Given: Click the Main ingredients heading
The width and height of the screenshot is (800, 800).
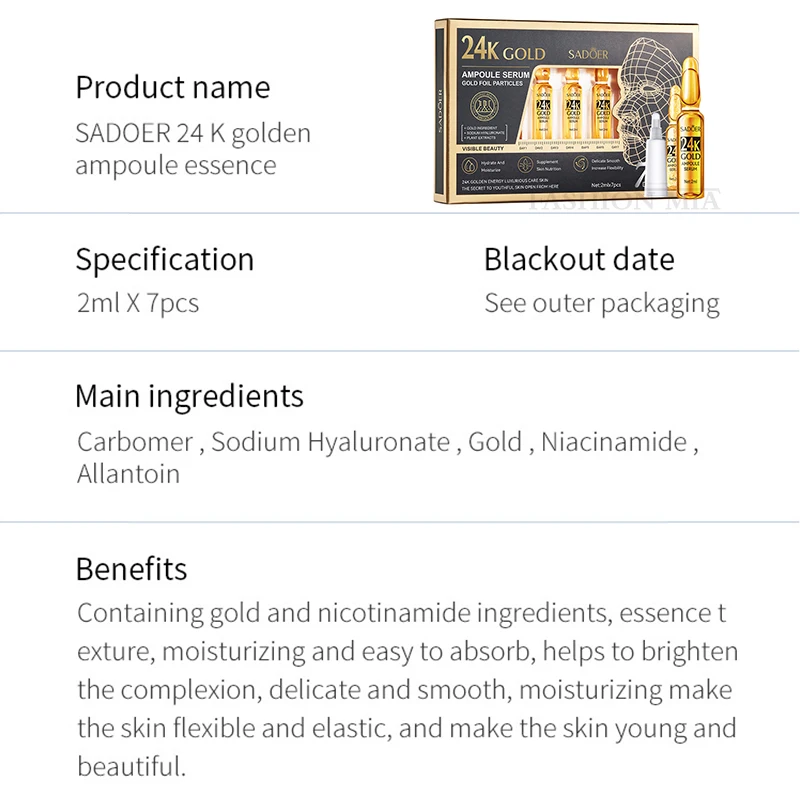Looking at the screenshot, I should click(x=189, y=396).
